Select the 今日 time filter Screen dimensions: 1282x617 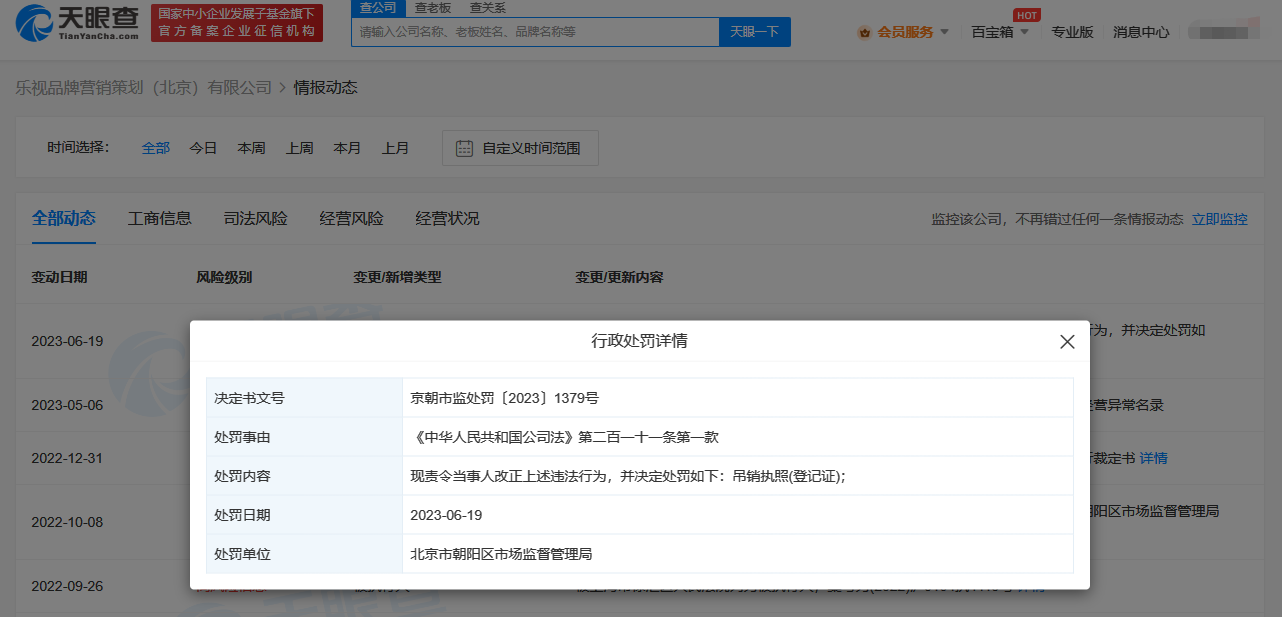click(x=204, y=148)
